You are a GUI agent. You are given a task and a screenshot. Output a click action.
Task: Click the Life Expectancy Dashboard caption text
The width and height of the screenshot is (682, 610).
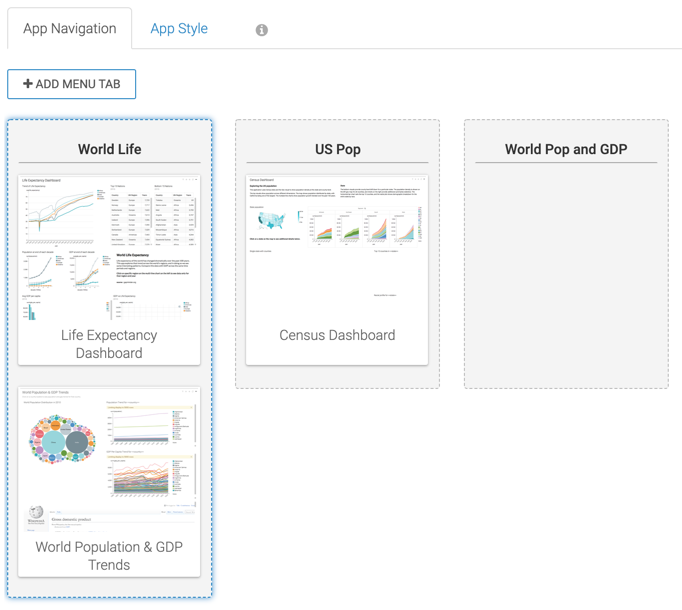click(109, 344)
